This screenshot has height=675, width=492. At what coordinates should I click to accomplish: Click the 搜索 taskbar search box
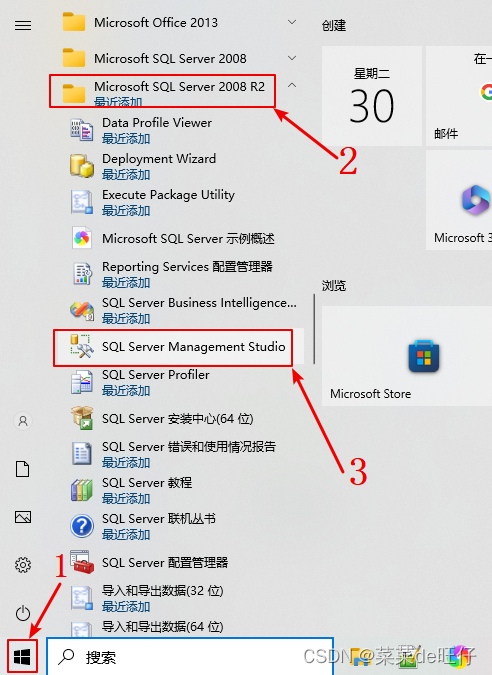[189, 657]
